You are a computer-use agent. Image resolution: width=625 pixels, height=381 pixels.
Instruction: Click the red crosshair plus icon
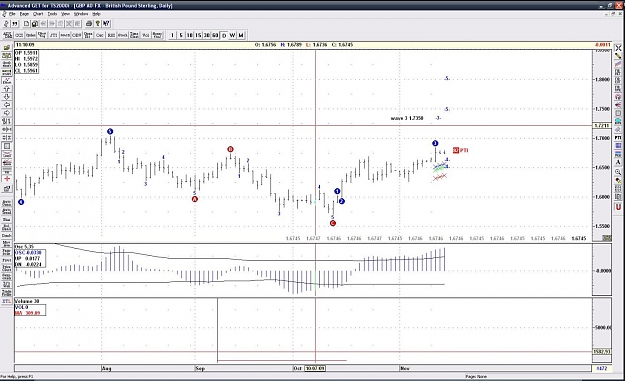coord(7,179)
